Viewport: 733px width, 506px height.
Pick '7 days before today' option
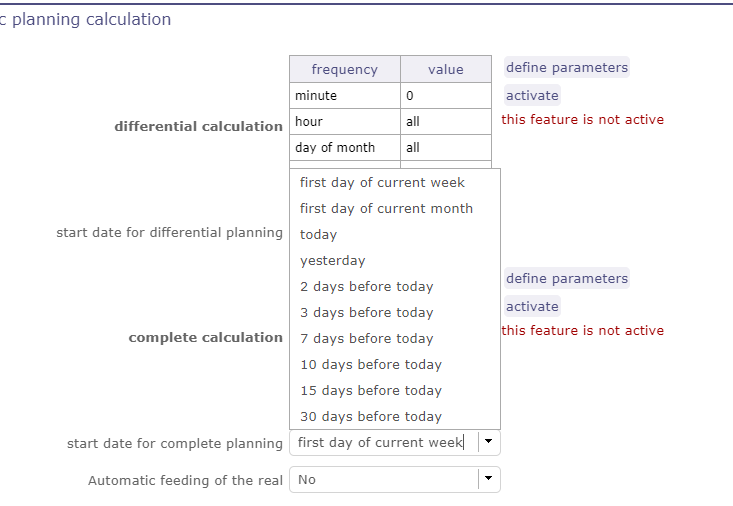tap(366, 339)
